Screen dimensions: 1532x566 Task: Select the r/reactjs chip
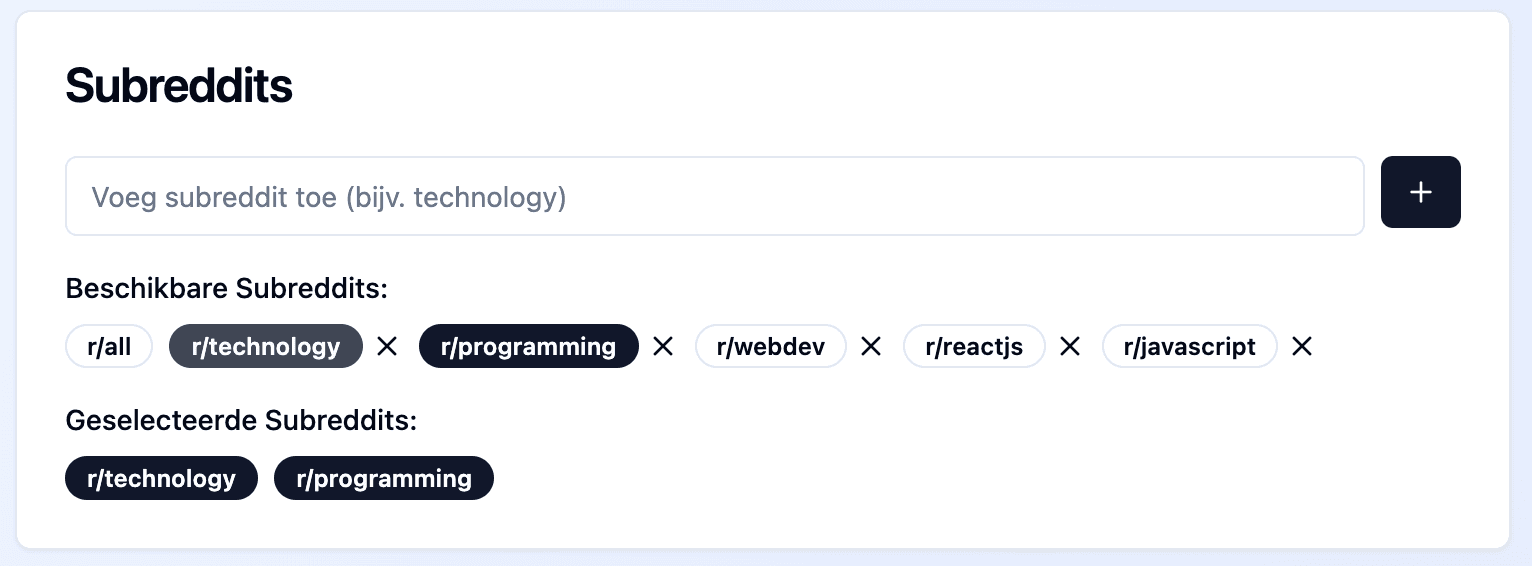pyautogui.click(x=974, y=347)
